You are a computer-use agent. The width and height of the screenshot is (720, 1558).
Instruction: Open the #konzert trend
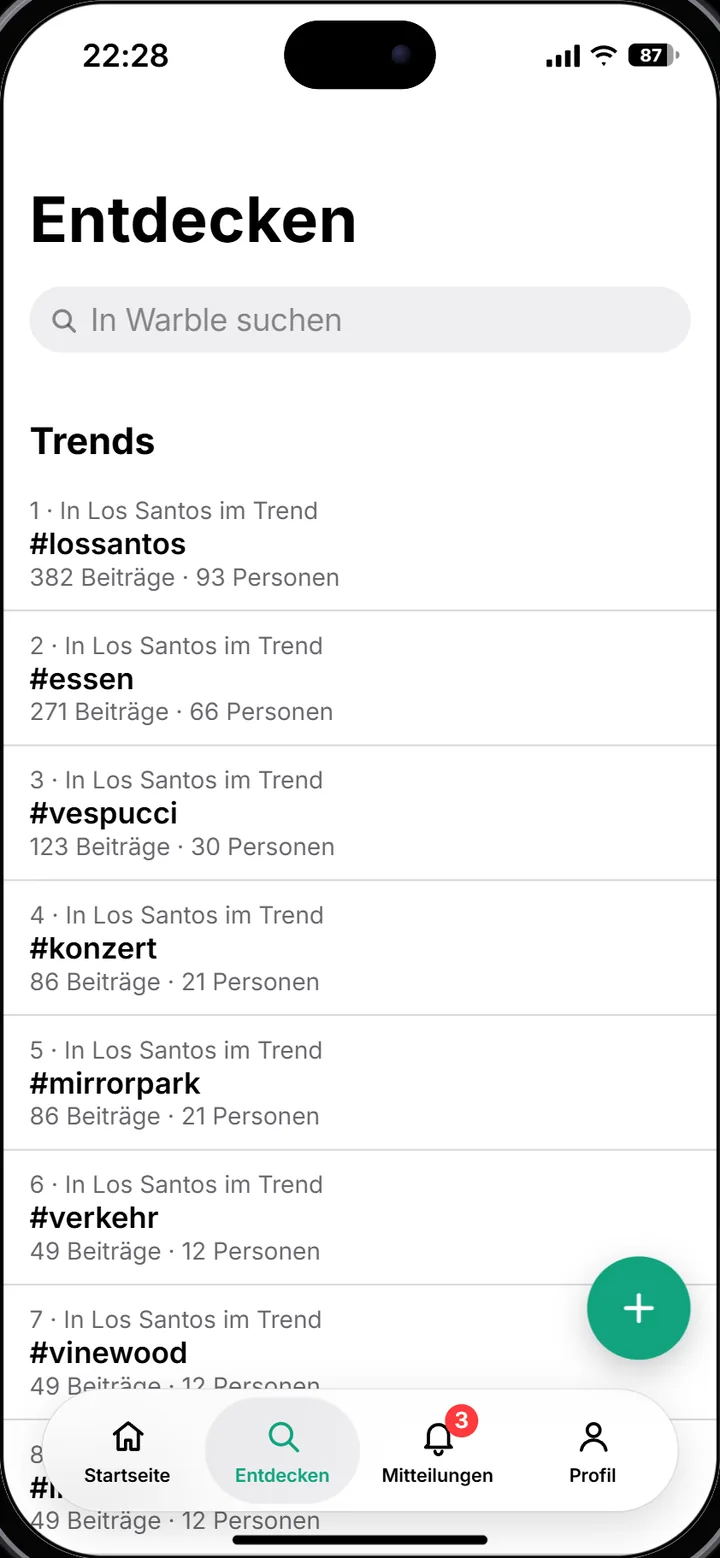coord(360,948)
